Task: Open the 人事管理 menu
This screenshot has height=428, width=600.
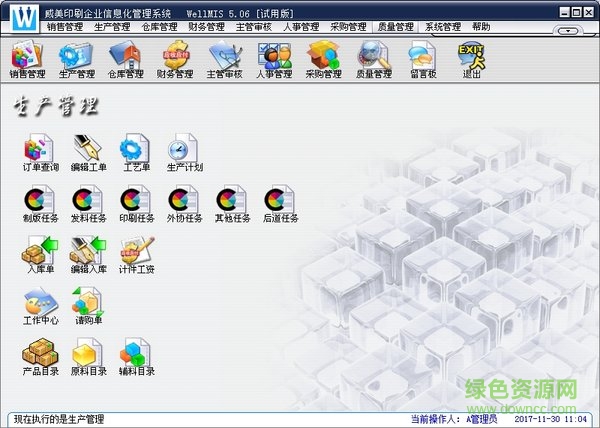Action: pyautogui.click(x=301, y=27)
